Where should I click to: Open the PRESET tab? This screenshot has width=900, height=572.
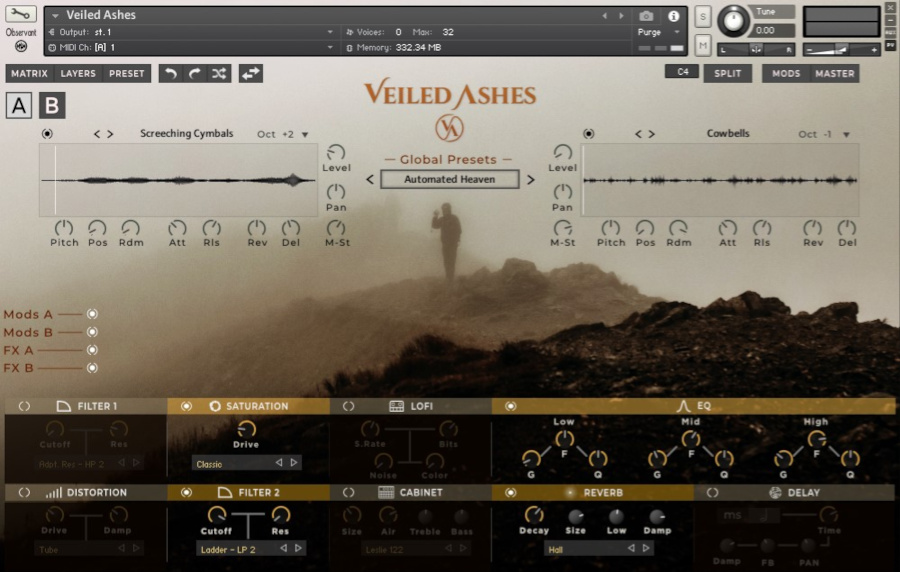click(x=127, y=73)
